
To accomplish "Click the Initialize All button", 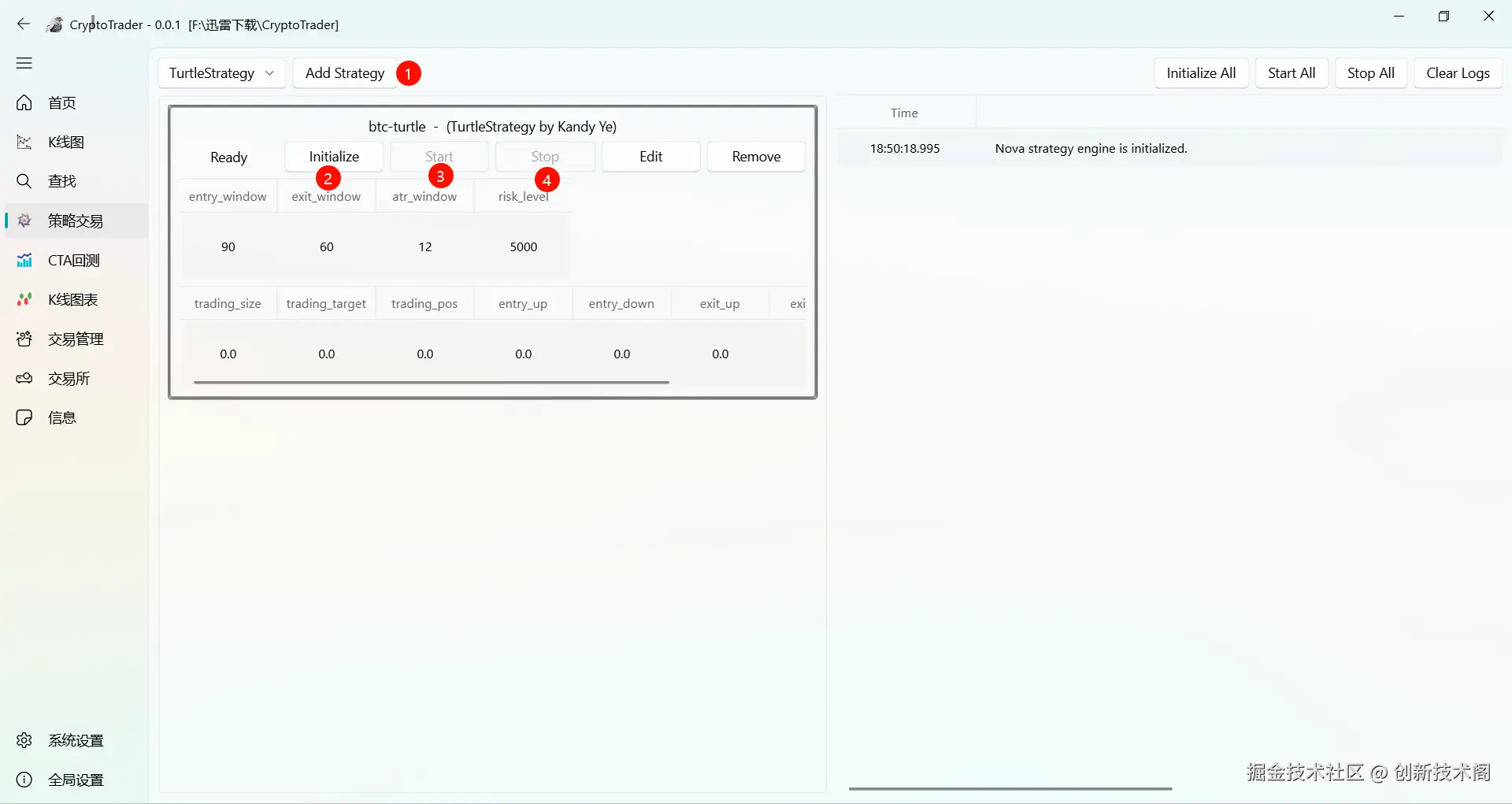I will tap(1201, 73).
